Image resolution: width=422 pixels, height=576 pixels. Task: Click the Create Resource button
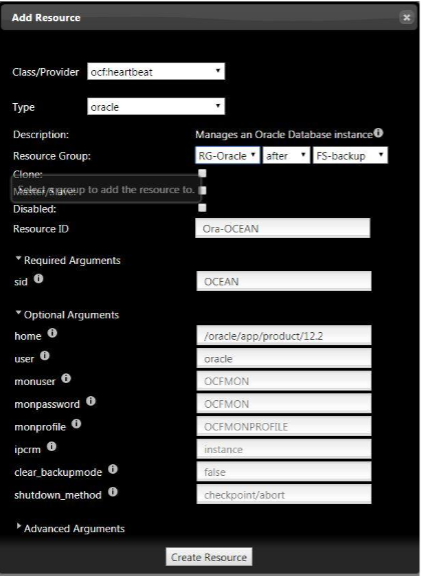(209, 557)
